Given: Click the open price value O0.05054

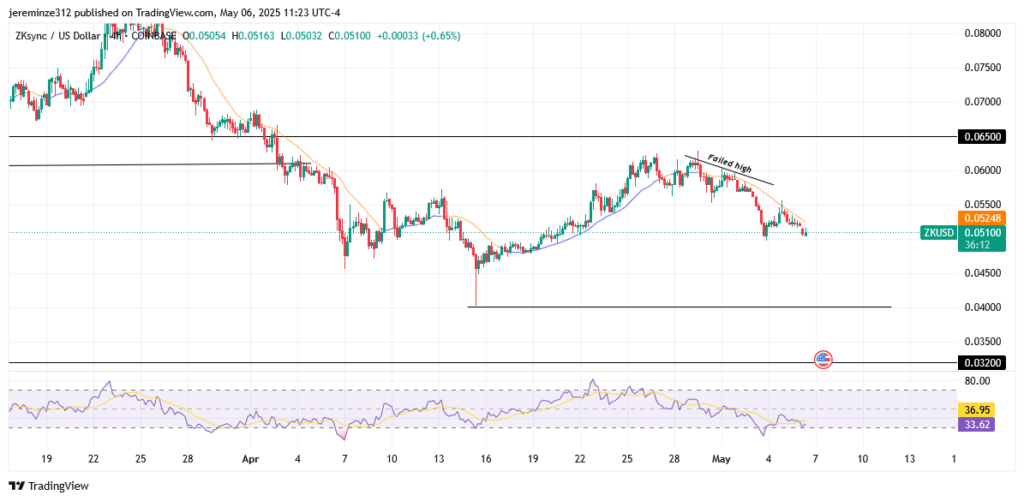Looking at the screenshot, I should pyautogui.click(x=204, y=36).
